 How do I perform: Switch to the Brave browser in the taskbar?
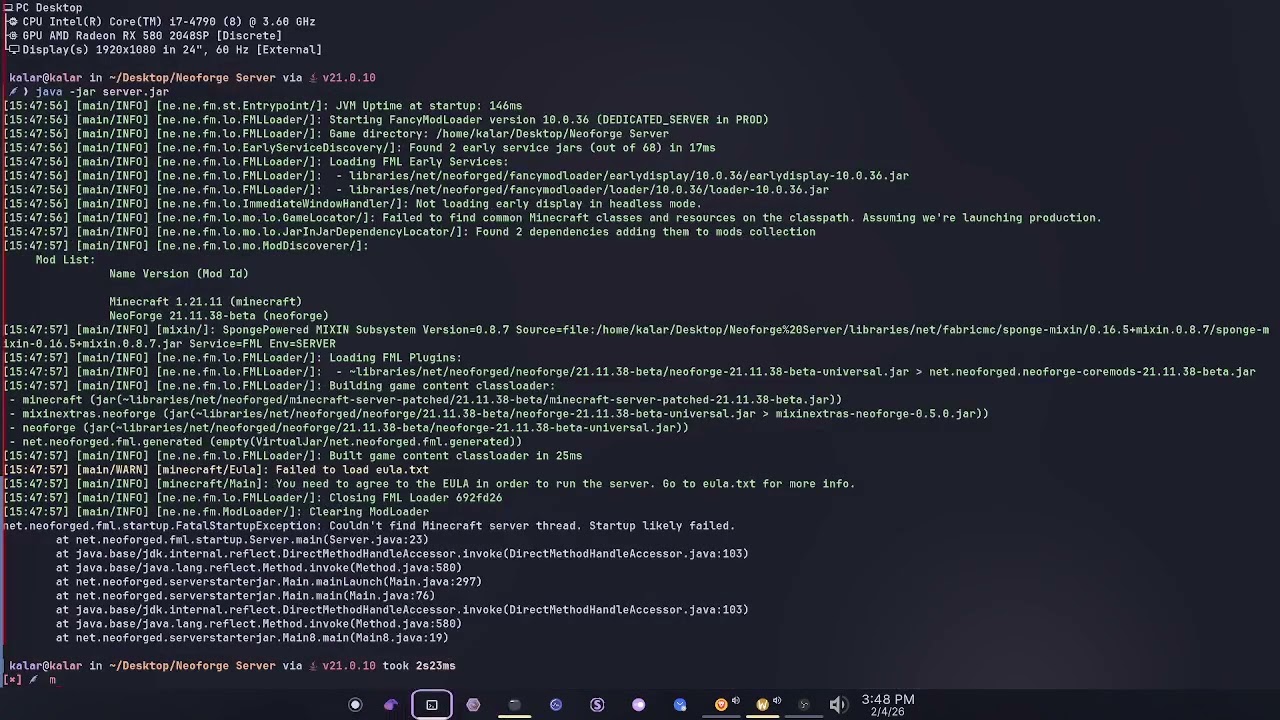pos(720,705)
